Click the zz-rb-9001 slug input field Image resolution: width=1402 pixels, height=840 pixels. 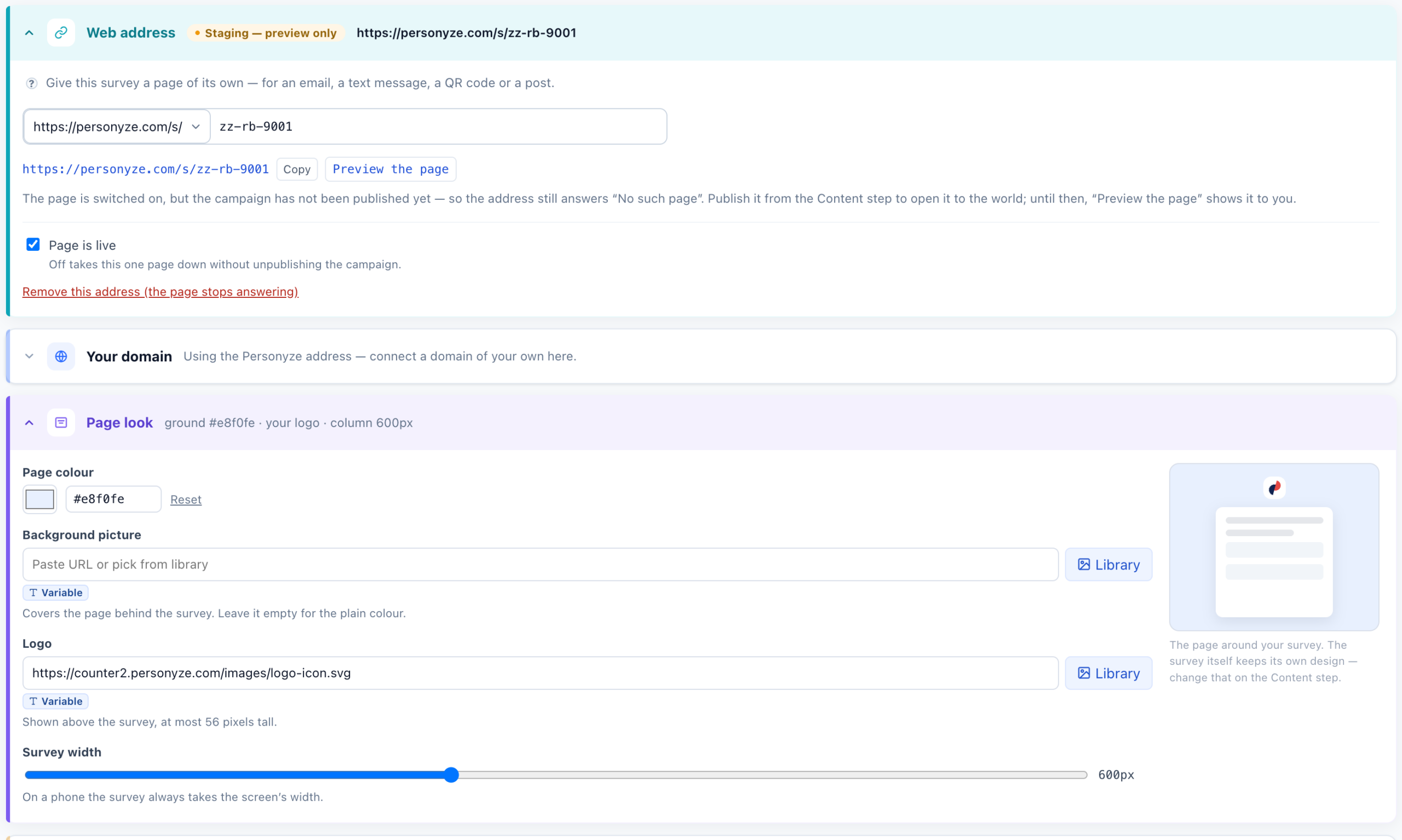pyautogui.click(x=438, y=126)
